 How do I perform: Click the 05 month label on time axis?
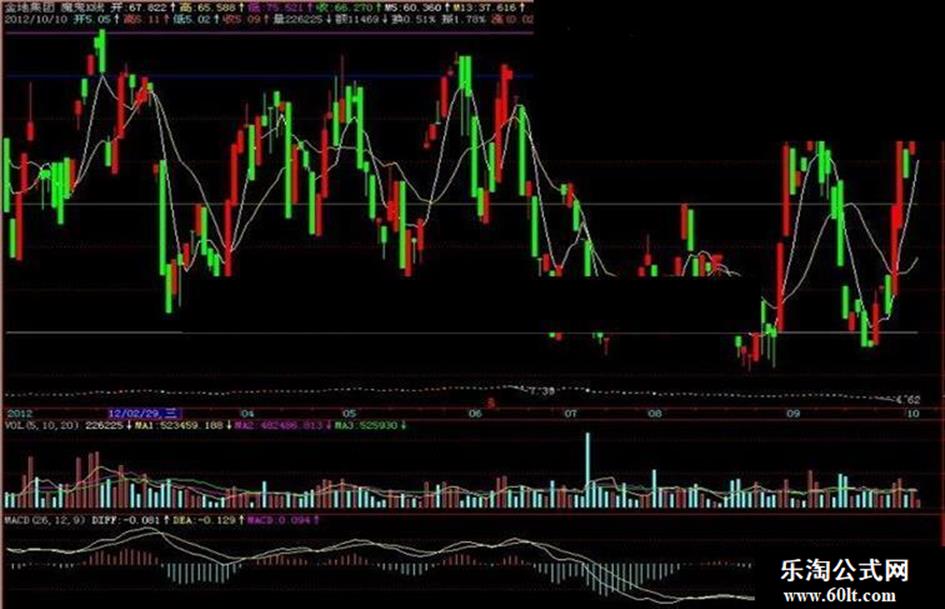[350, 414]
